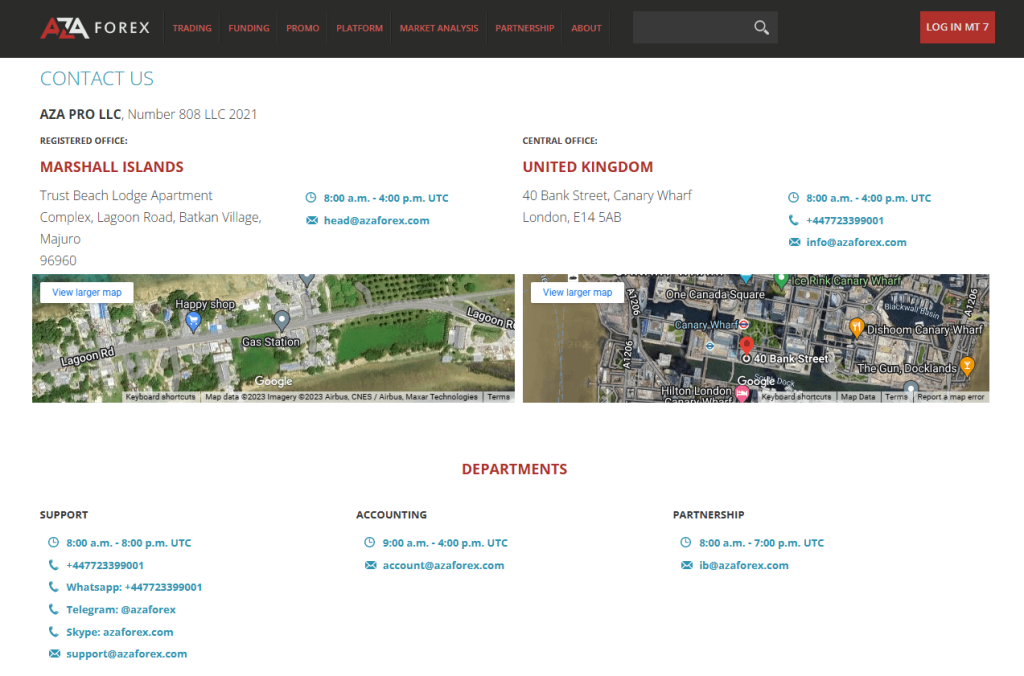The image size is (1024, 676).
Task: Click the envelope icon next to info@azaforex.com
Action: coord(794,242)
